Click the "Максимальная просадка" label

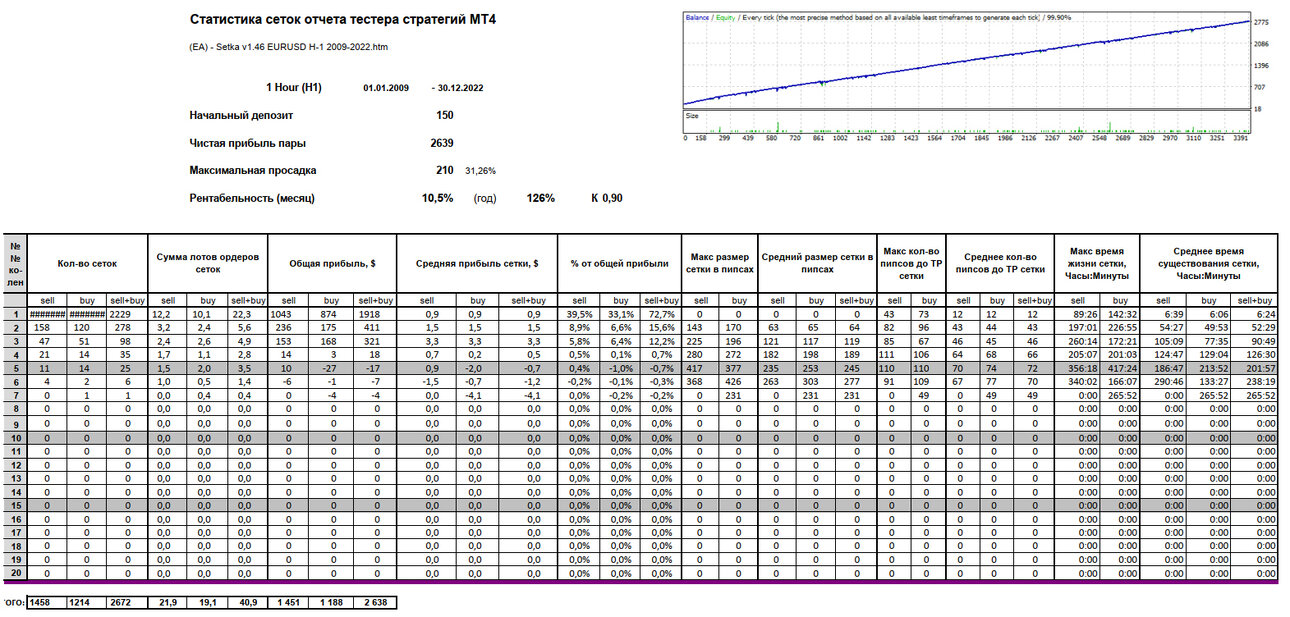click(253, 171)
